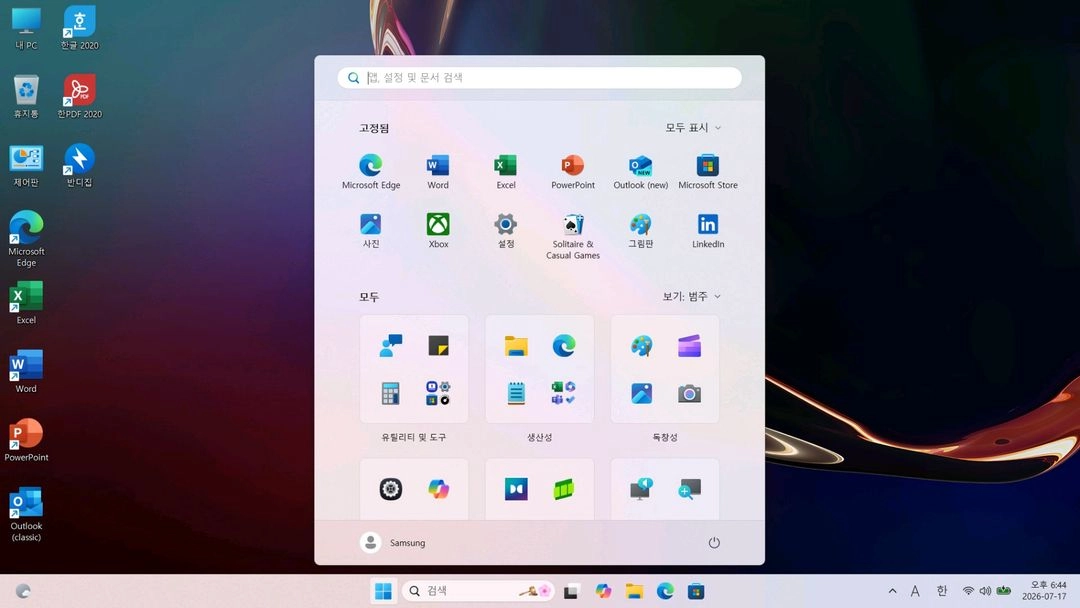Open volume speaker tray icon

(986, 591)
